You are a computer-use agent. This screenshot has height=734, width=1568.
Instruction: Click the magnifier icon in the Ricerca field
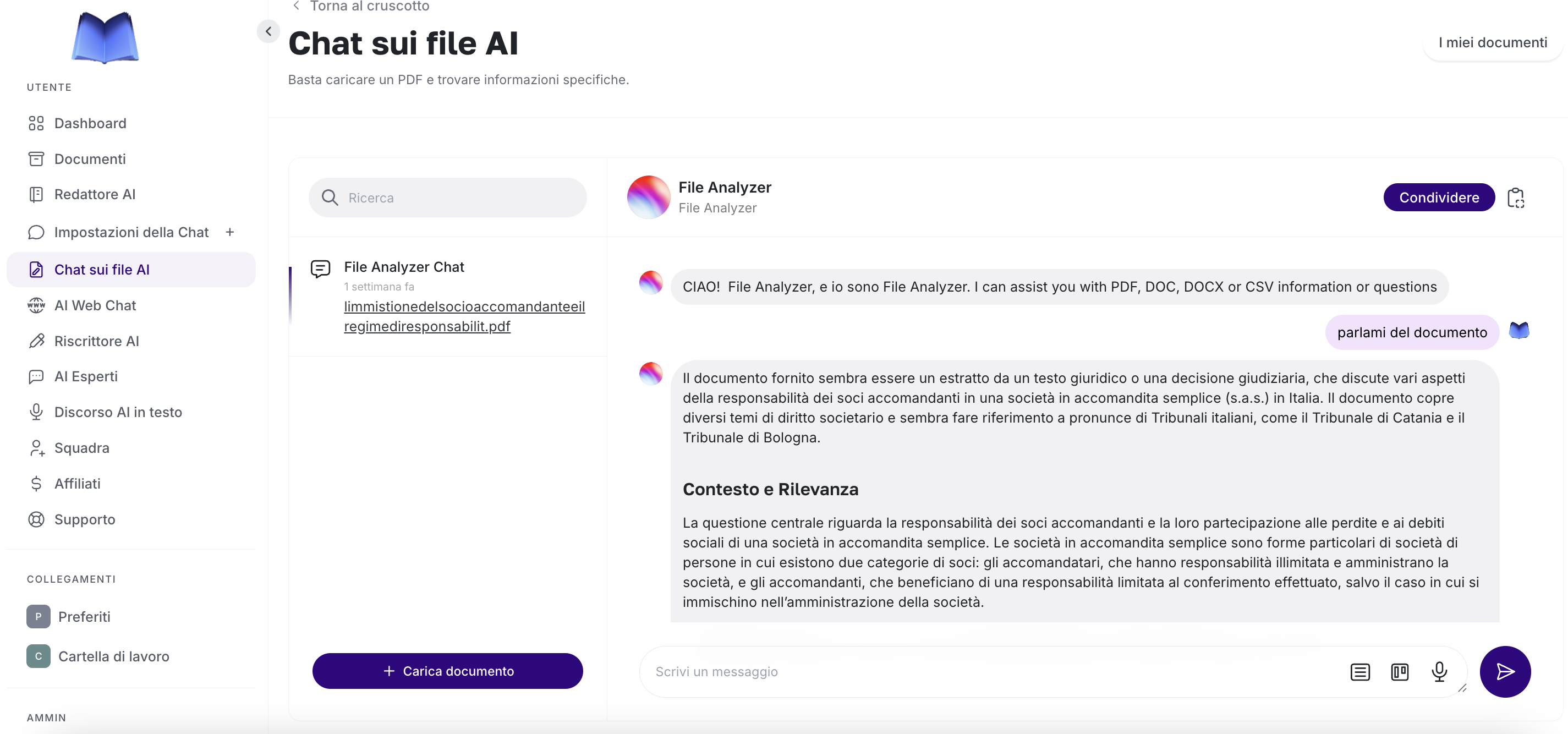(330, 198)
